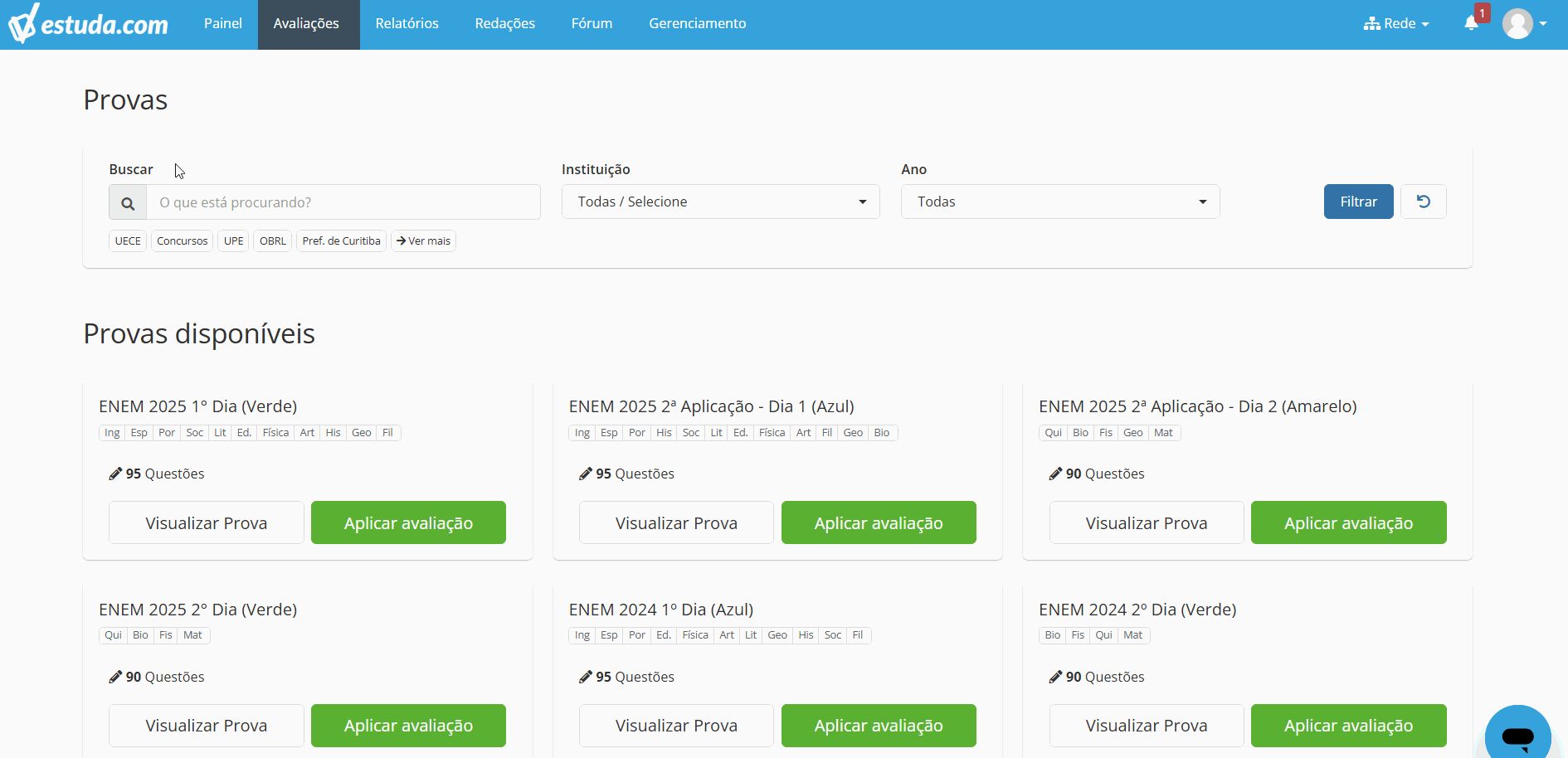This screenshot has height=758, width=1568.
Task: Click the title ENEM 2025 2ª Aplicação - Dia 1 (Azul)
Action: [712, 406]
